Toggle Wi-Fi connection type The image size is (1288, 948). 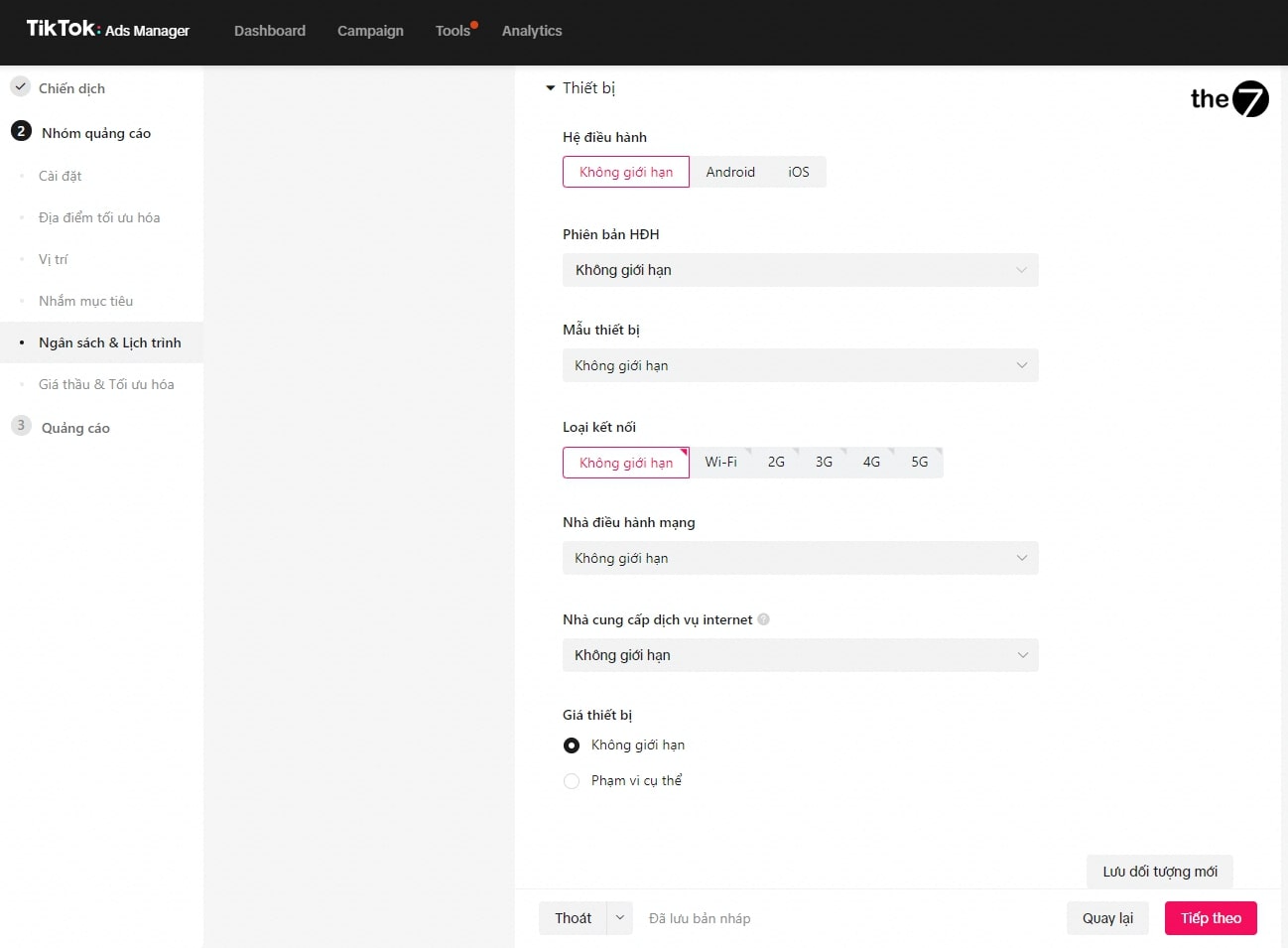point(720,463)
